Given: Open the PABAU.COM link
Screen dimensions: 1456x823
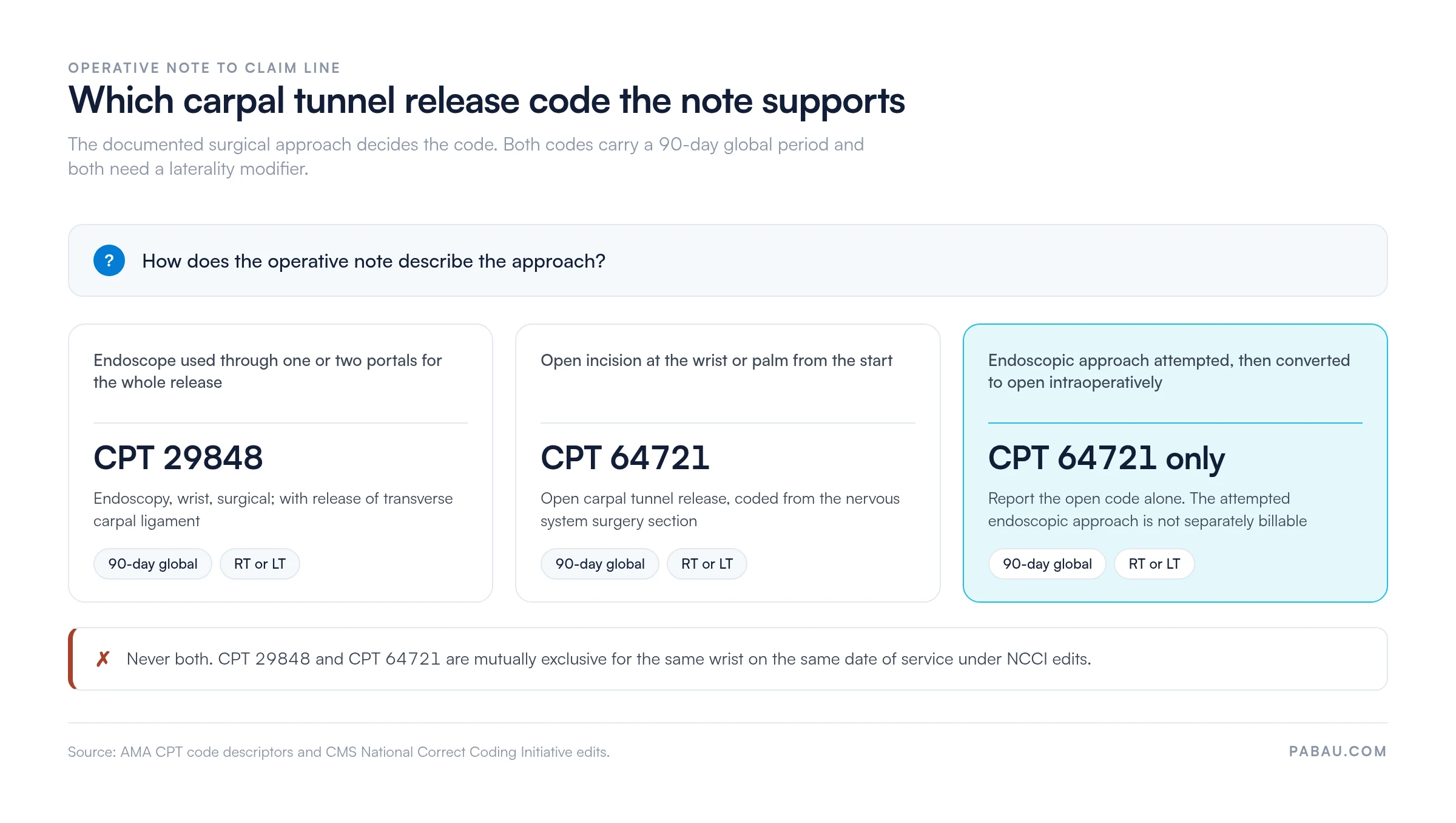Looking at the screenshot, I should coord(1338,751).
